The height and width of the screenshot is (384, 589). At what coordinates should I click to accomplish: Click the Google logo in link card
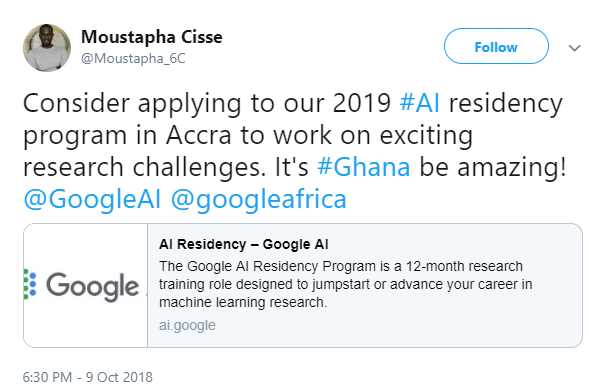point(92,286)
